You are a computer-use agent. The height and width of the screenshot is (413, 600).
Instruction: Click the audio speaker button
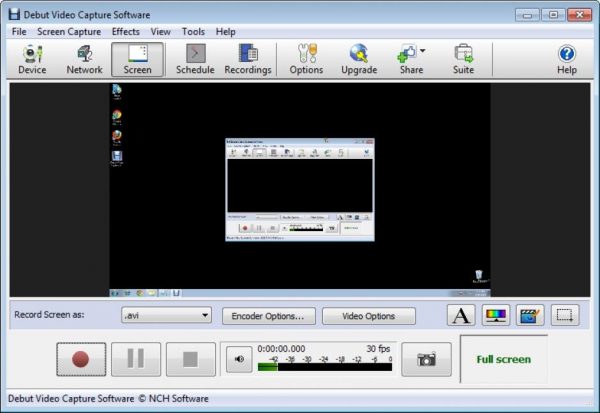click(x=239, y=359)
